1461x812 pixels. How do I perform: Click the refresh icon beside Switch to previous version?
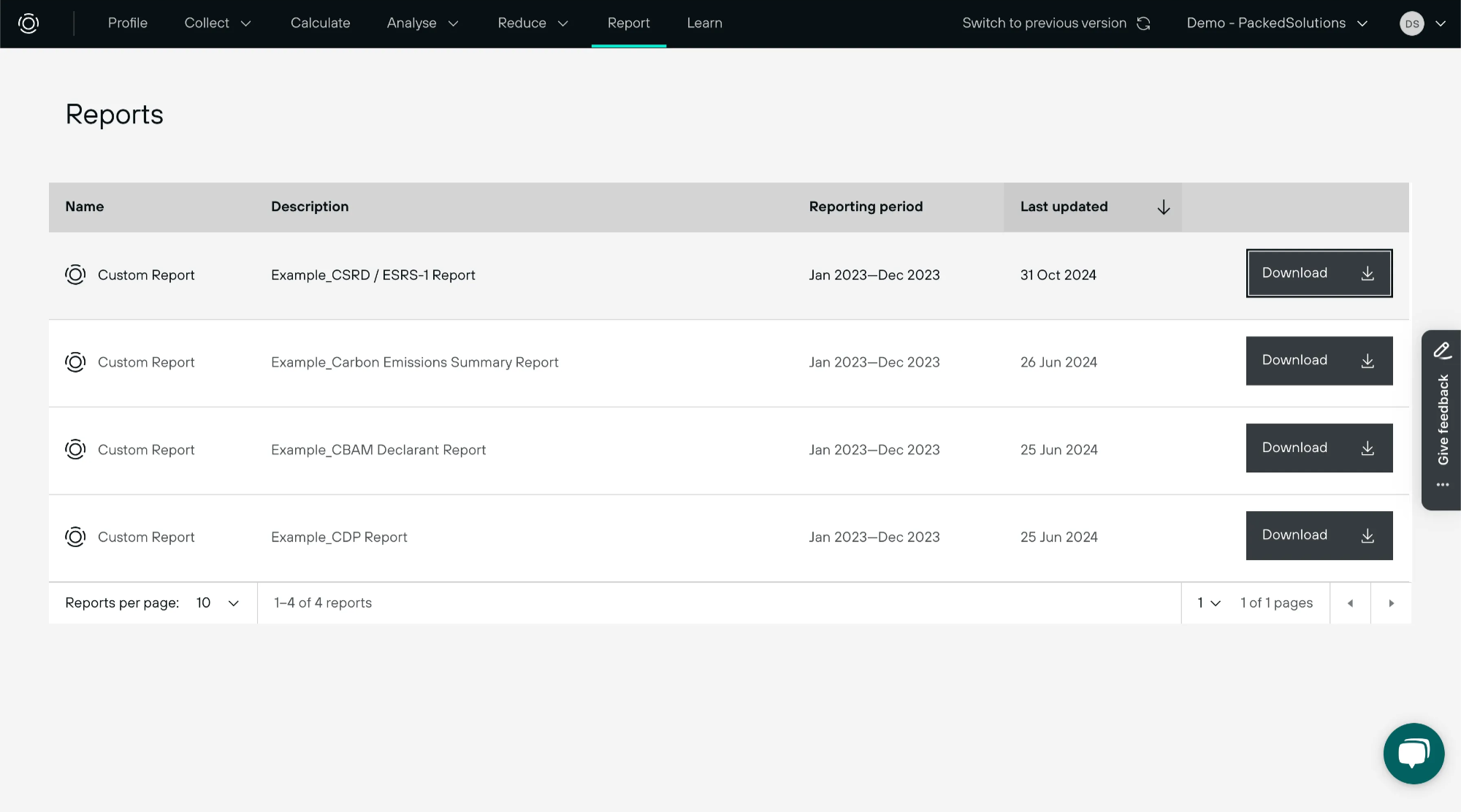pyautogui.click(x=1143, y=23)
